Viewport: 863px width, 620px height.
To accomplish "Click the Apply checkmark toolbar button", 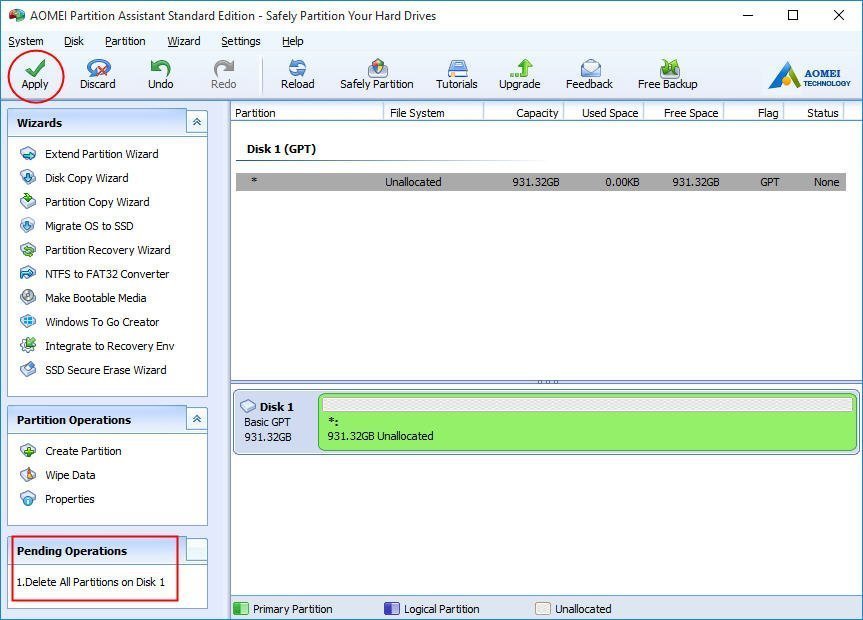I will coord(35,75).
